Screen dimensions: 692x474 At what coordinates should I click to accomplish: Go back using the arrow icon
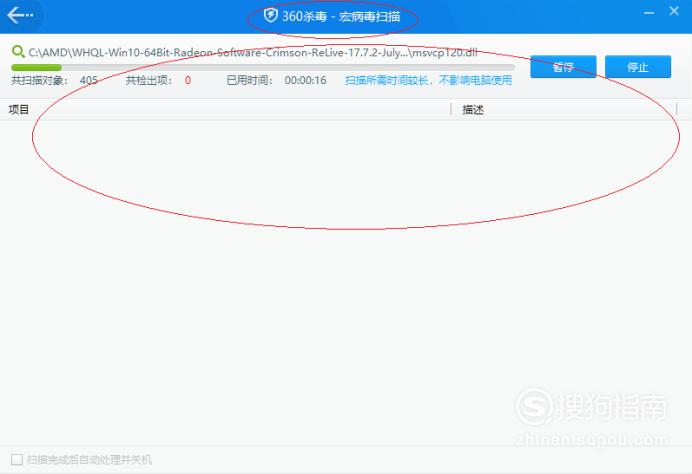point(20,15)
